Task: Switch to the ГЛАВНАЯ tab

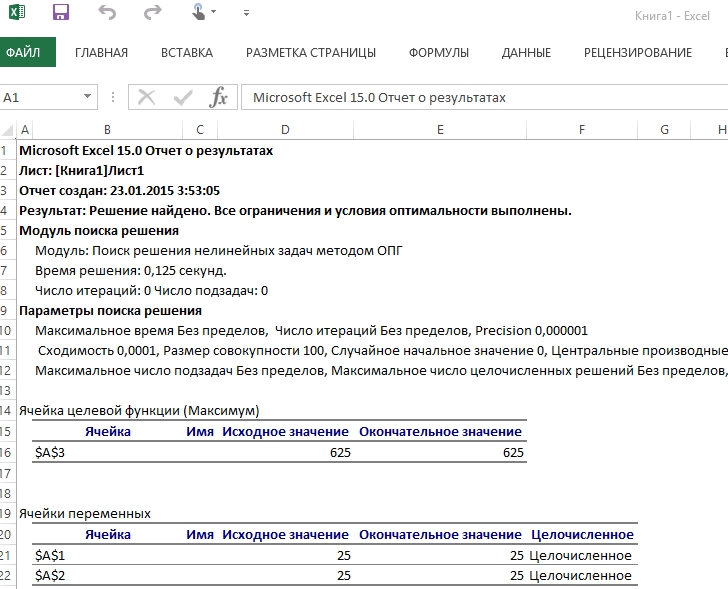Action: tap(101, 52)
